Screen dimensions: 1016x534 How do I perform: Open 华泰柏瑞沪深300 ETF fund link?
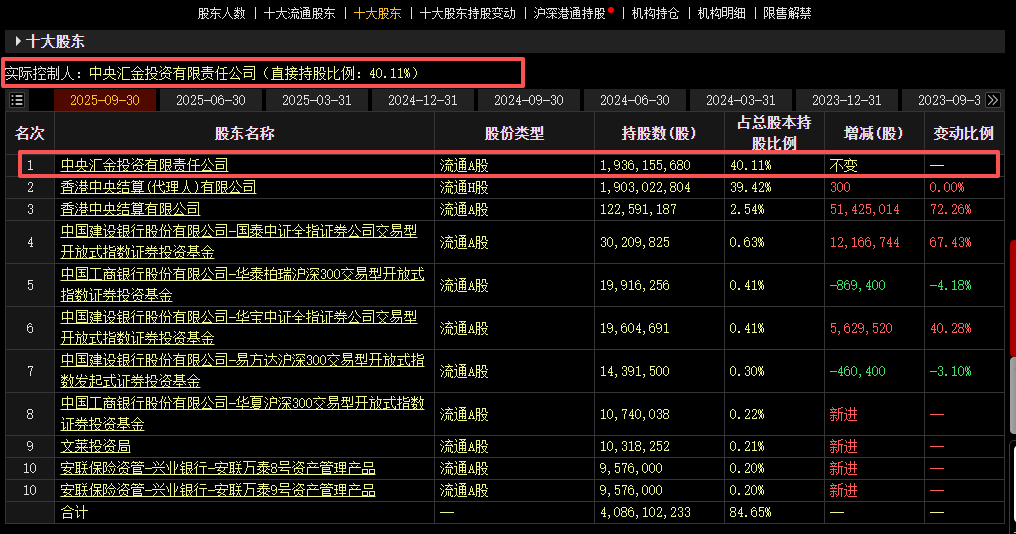point(242,284)
